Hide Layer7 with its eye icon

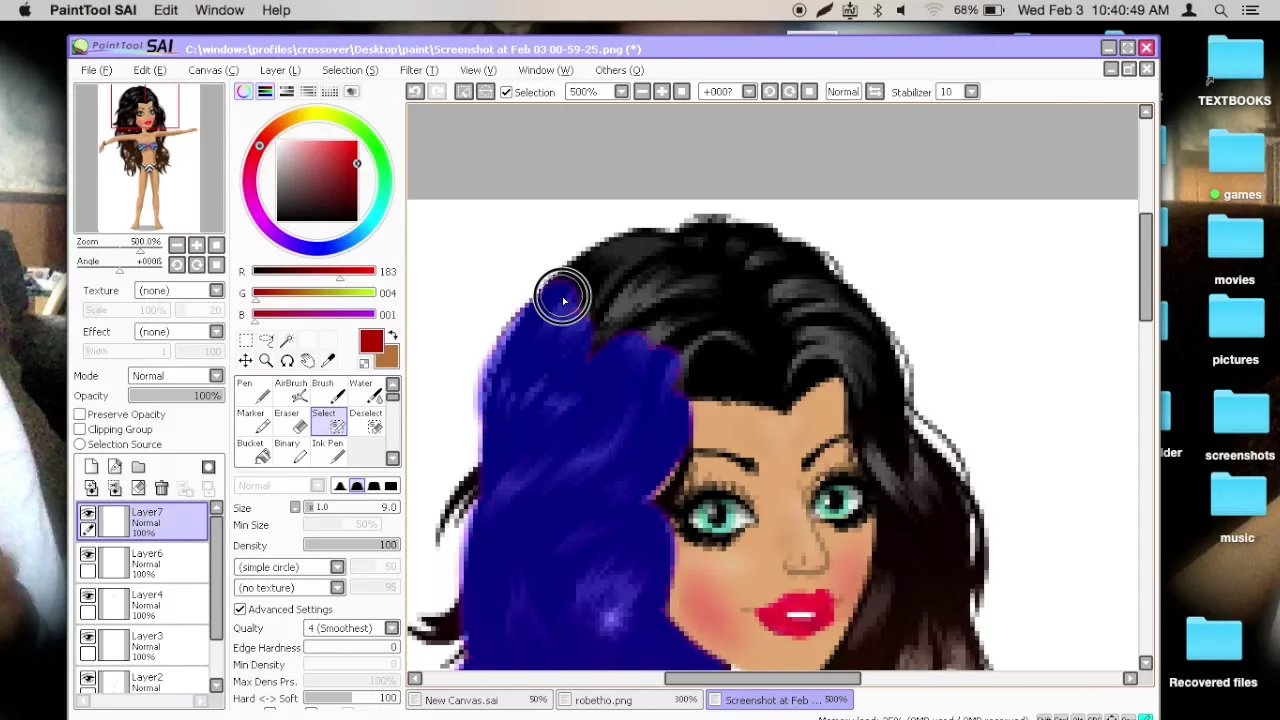(88, 513)
